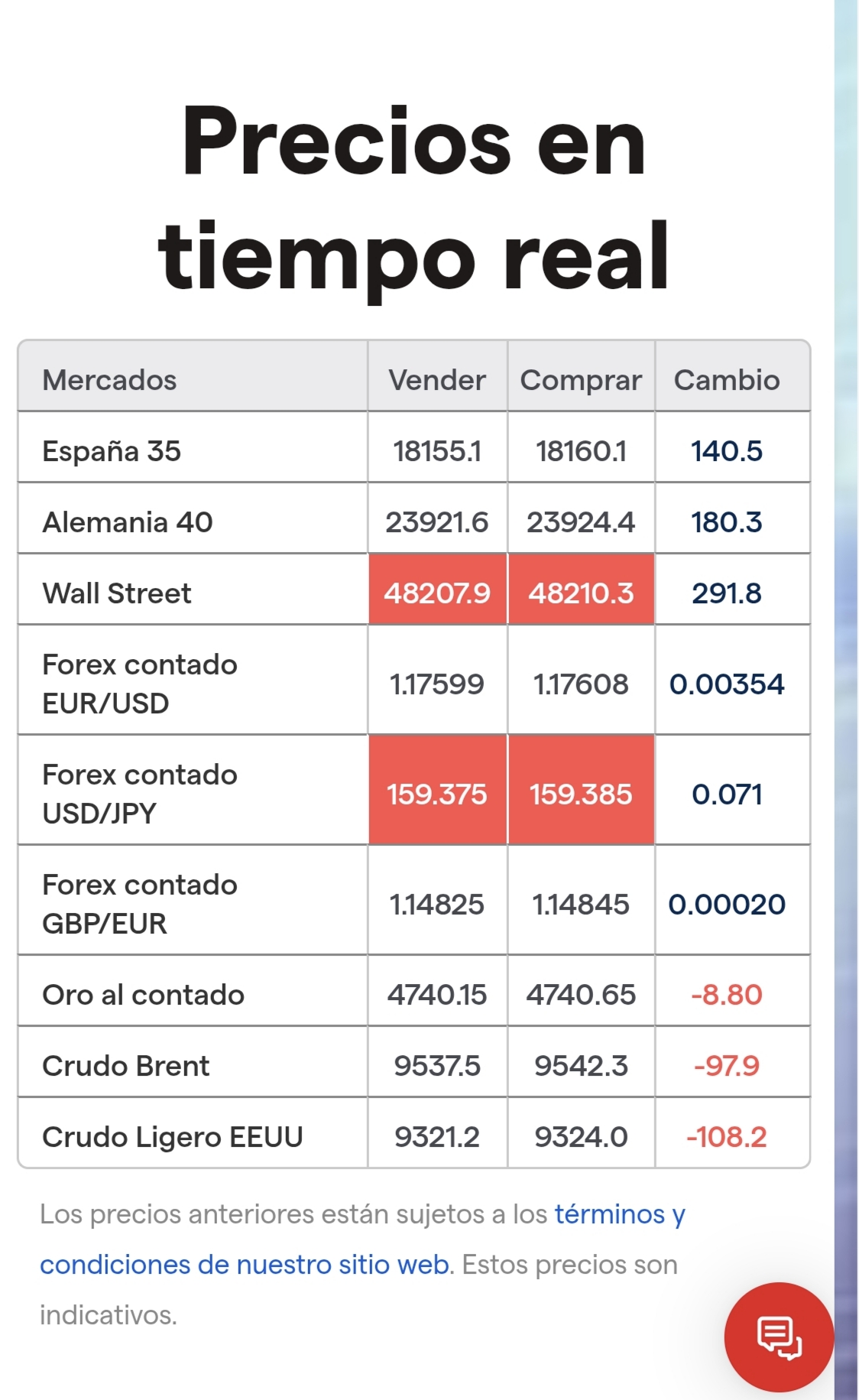The height and width of the screenshot is (1400, 859).
Task: Tap Crudo Brent buy price 9542.3
Action: [581, 1066]
